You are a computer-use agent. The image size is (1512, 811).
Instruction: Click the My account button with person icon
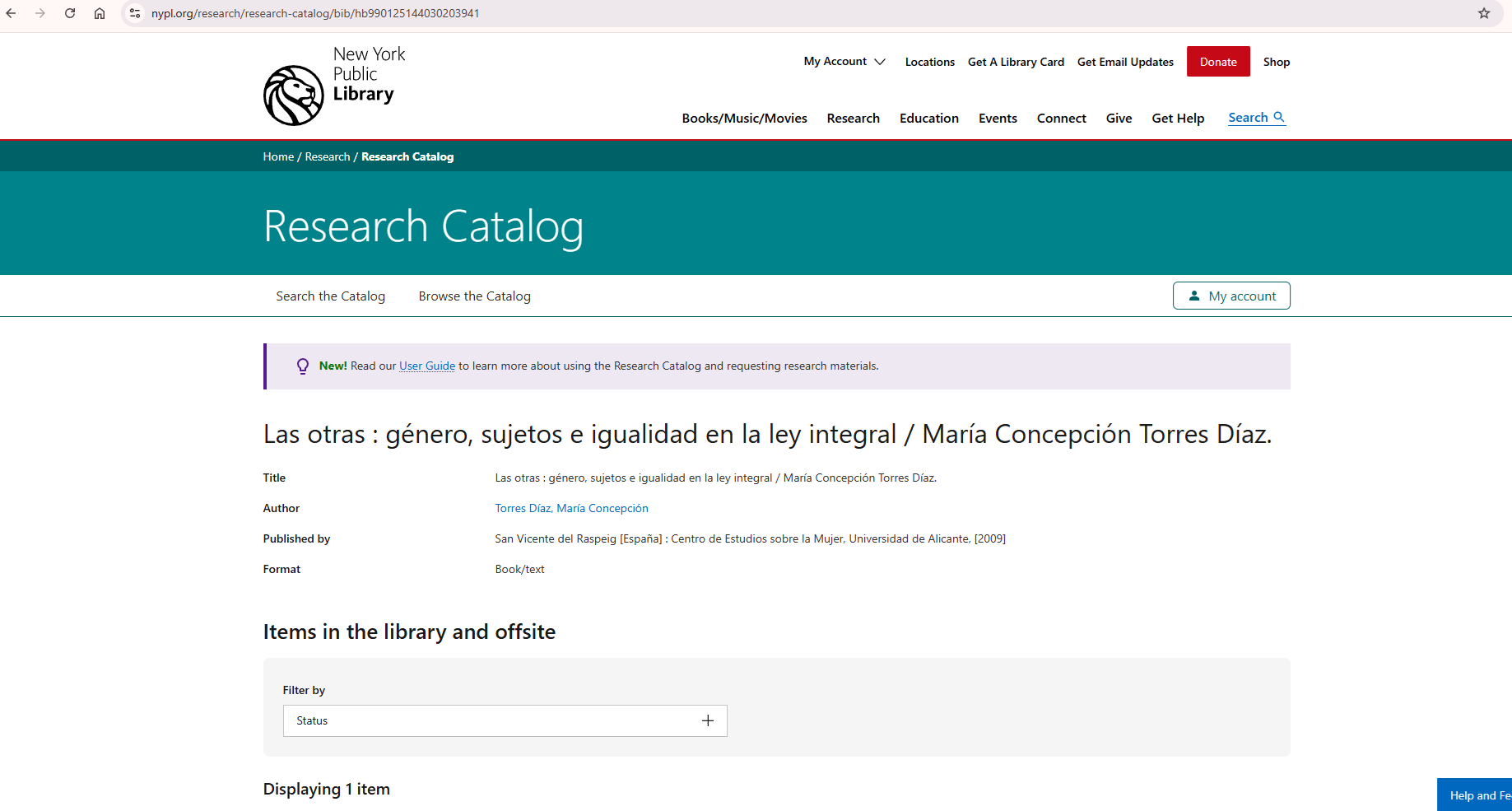(x=1231, y=296)
